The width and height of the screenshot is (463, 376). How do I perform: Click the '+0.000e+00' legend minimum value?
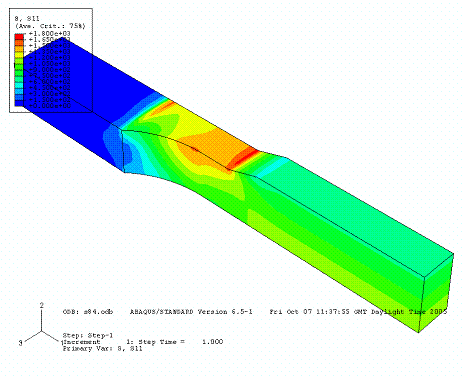(50, 106)
